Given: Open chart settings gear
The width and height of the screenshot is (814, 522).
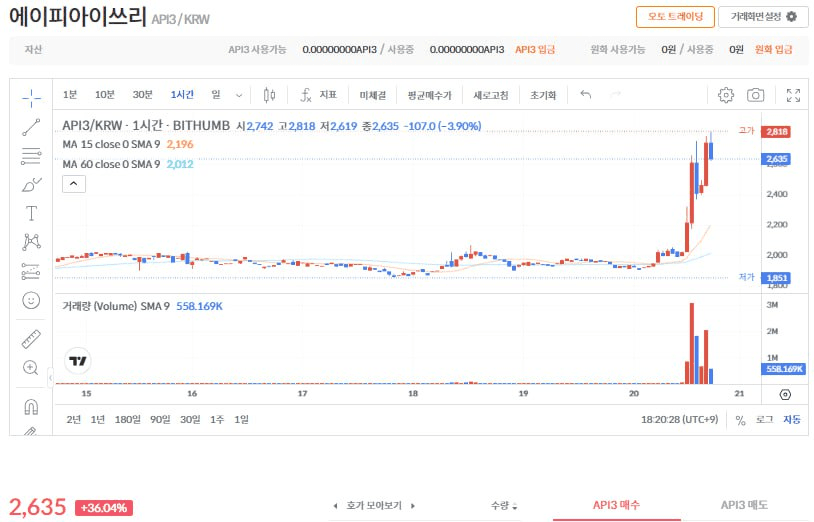Looking at the screenshot, I should tap(726, 95).
